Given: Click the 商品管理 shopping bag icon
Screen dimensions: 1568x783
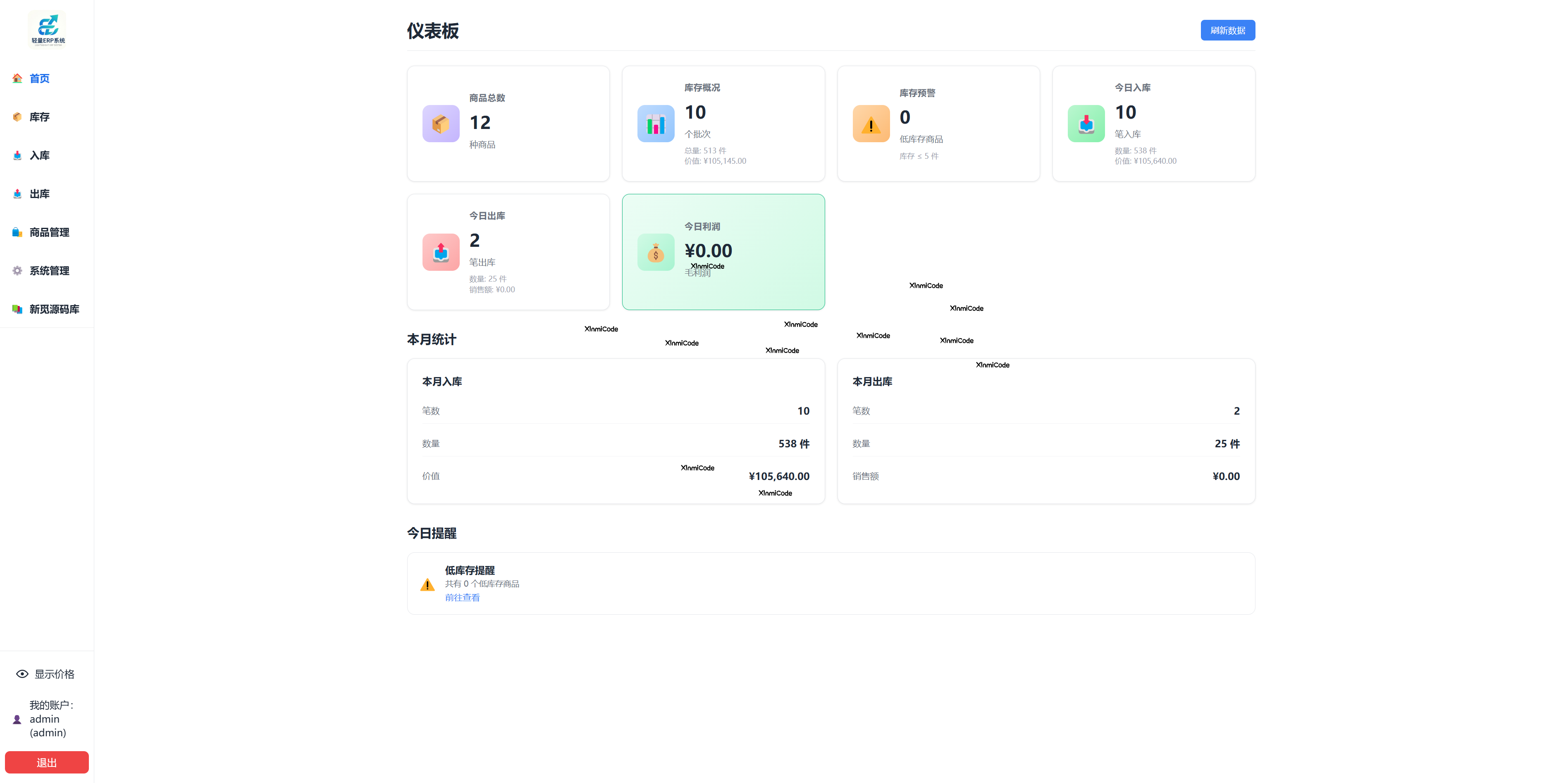Looking at the screenshot, I should [17, 232].
